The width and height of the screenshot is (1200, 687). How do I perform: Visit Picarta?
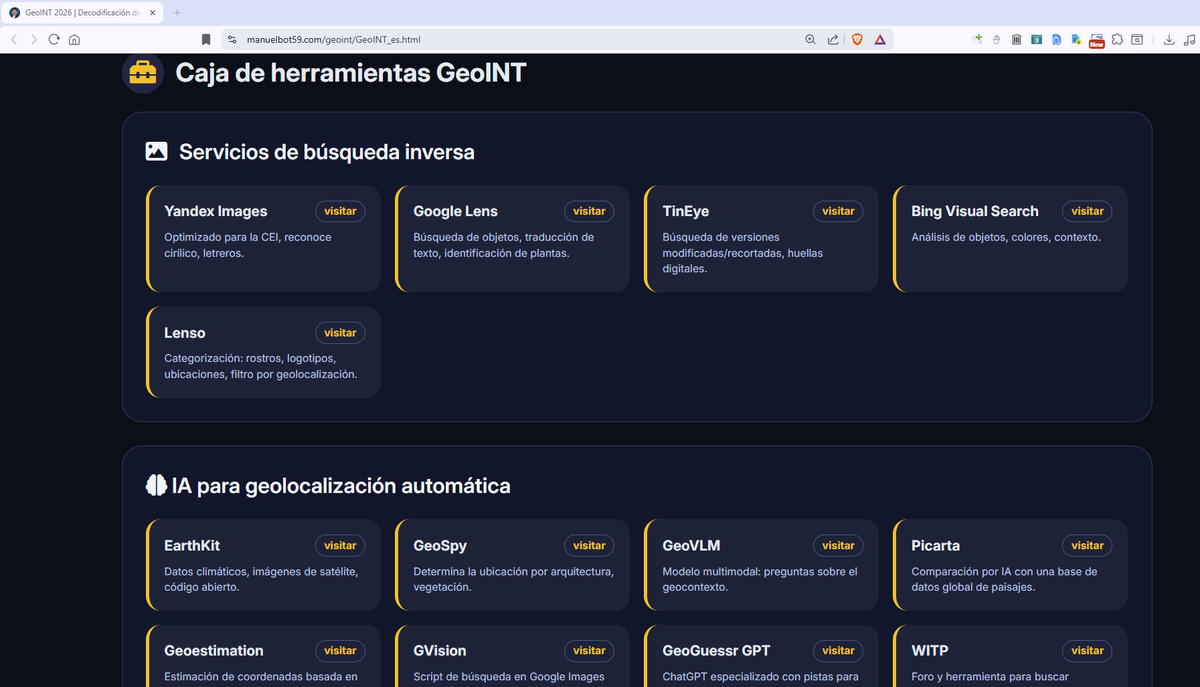[x=1087, y=546]
